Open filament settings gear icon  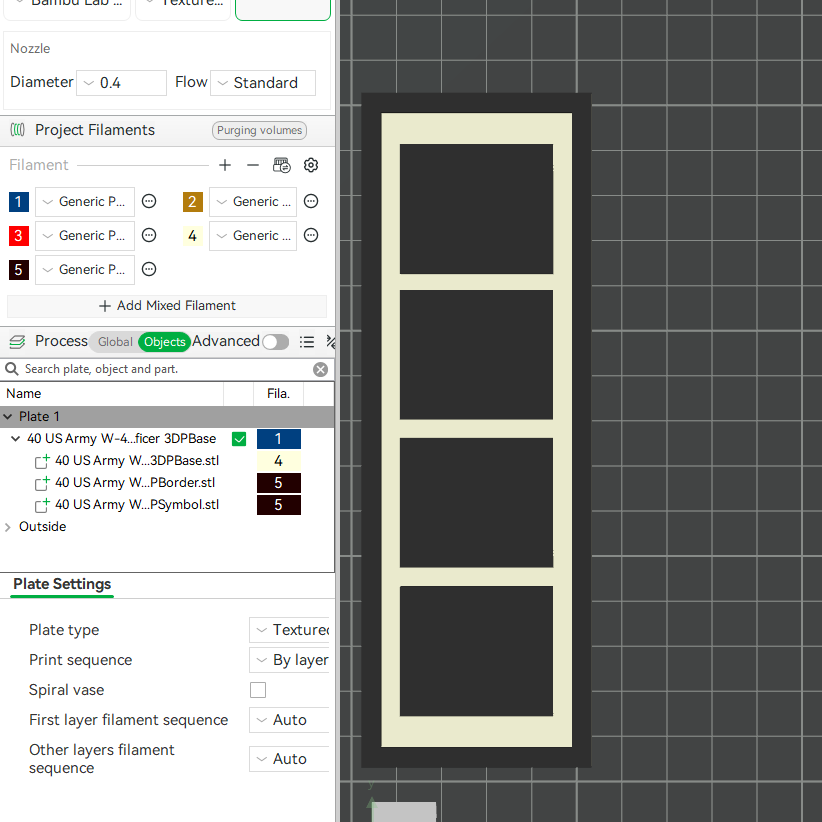311,165
